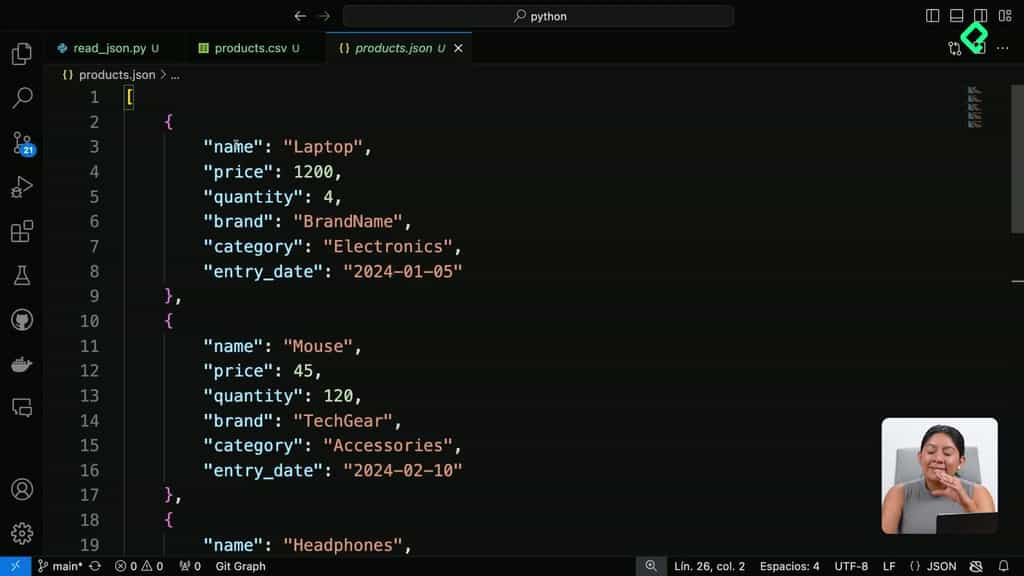Click the main* branch indicator
This screenshot has width=1024, height=576.
pos(60,566)
